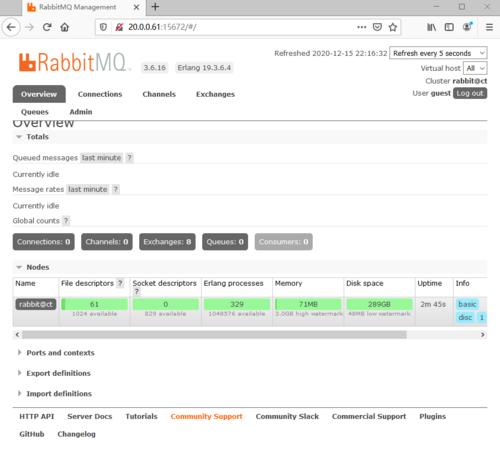Click the horizontal scrollbar under Nodes table

[x=214, y=335]
